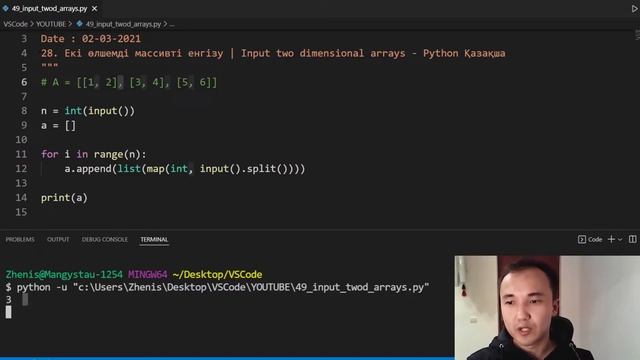Split the terminal with split icon
640x360 pixels.
click(632, 239)
